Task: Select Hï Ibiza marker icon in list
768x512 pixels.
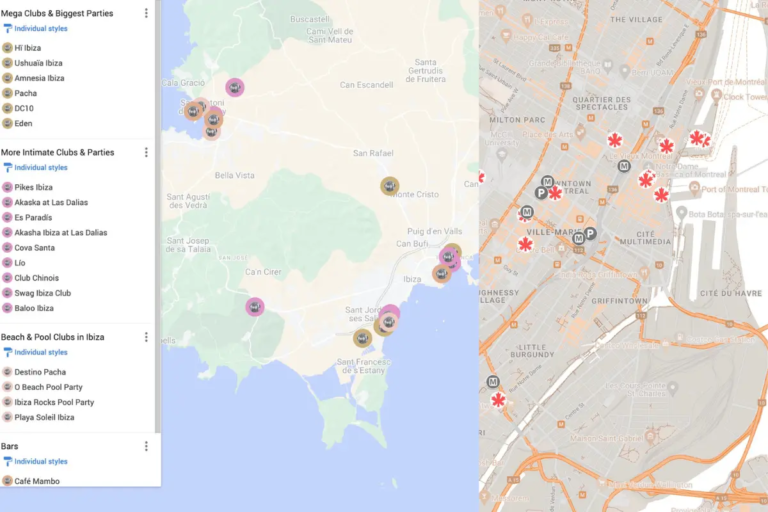Action: pyautogui.click(x=7, y=48)
